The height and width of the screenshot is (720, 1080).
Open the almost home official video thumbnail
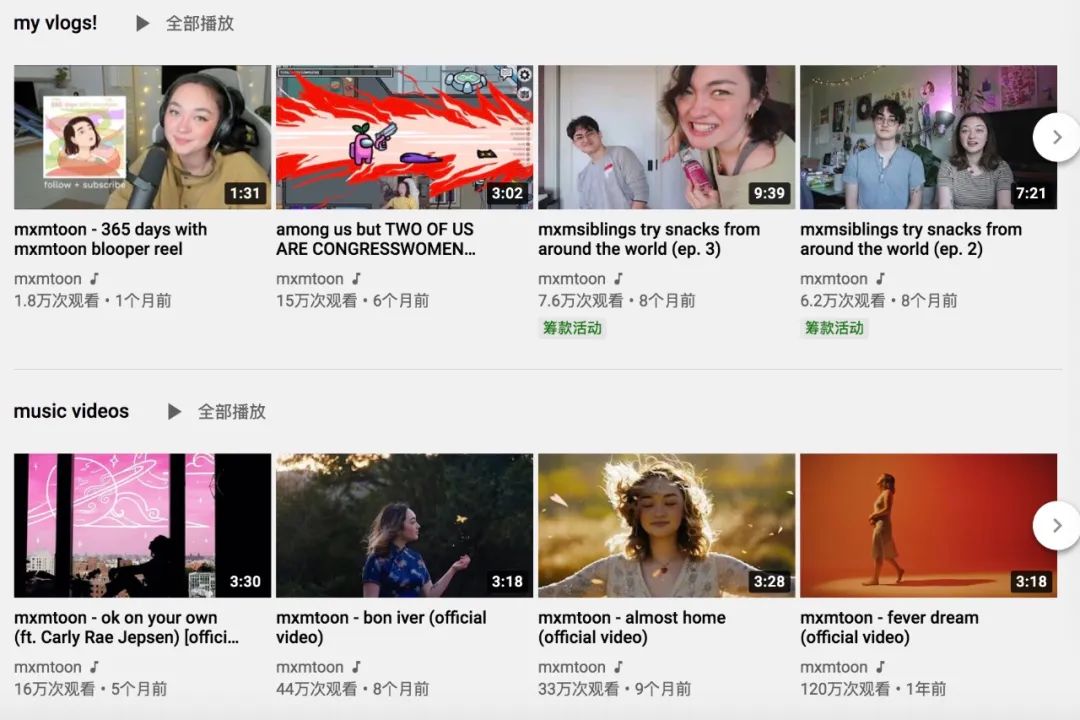coord(666,525)
